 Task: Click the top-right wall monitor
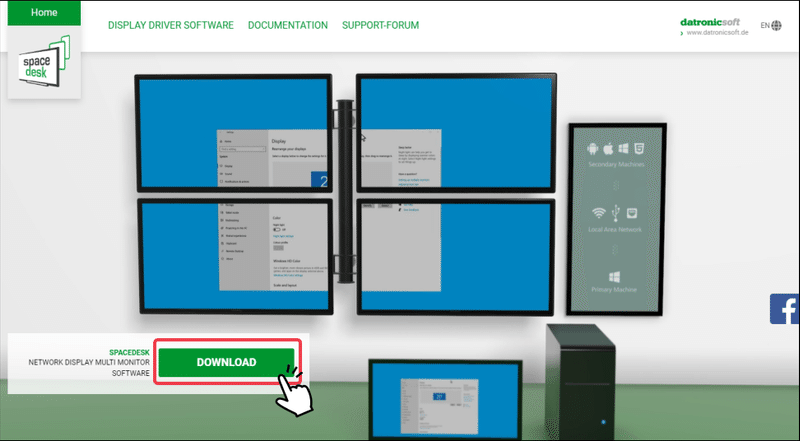tap(456, 133)
